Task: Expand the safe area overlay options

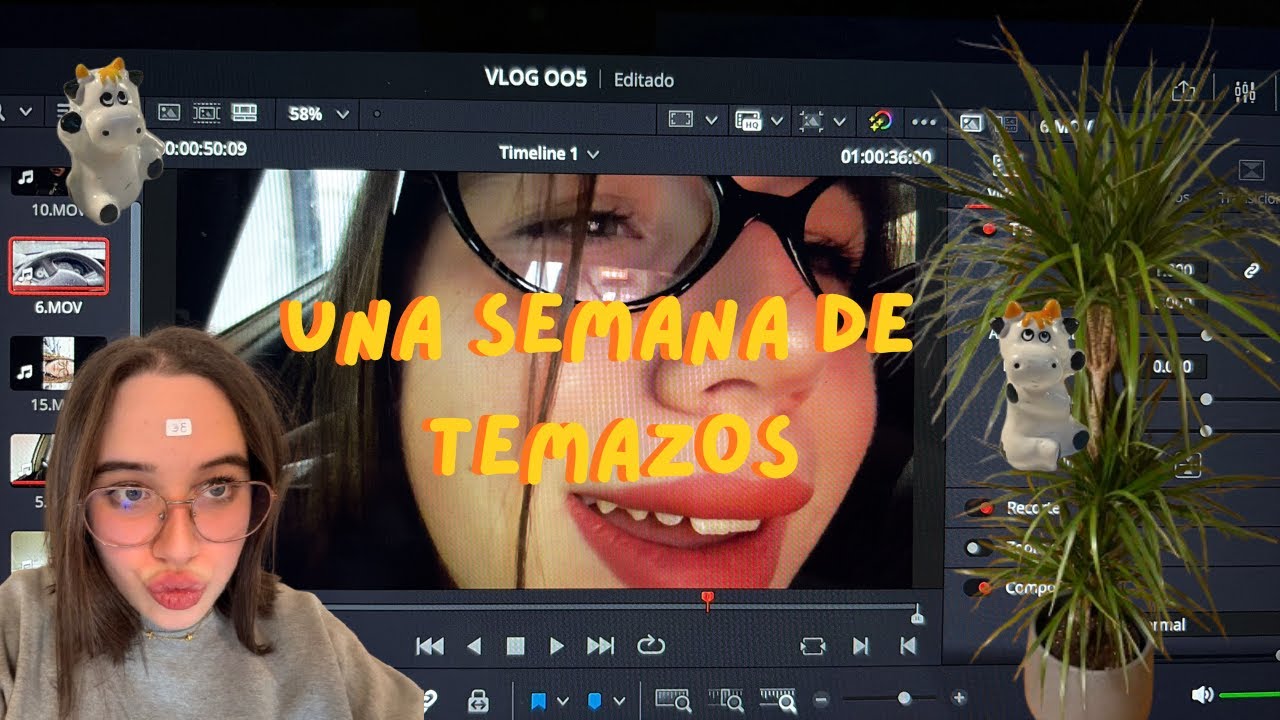Action: pos(711,120)
